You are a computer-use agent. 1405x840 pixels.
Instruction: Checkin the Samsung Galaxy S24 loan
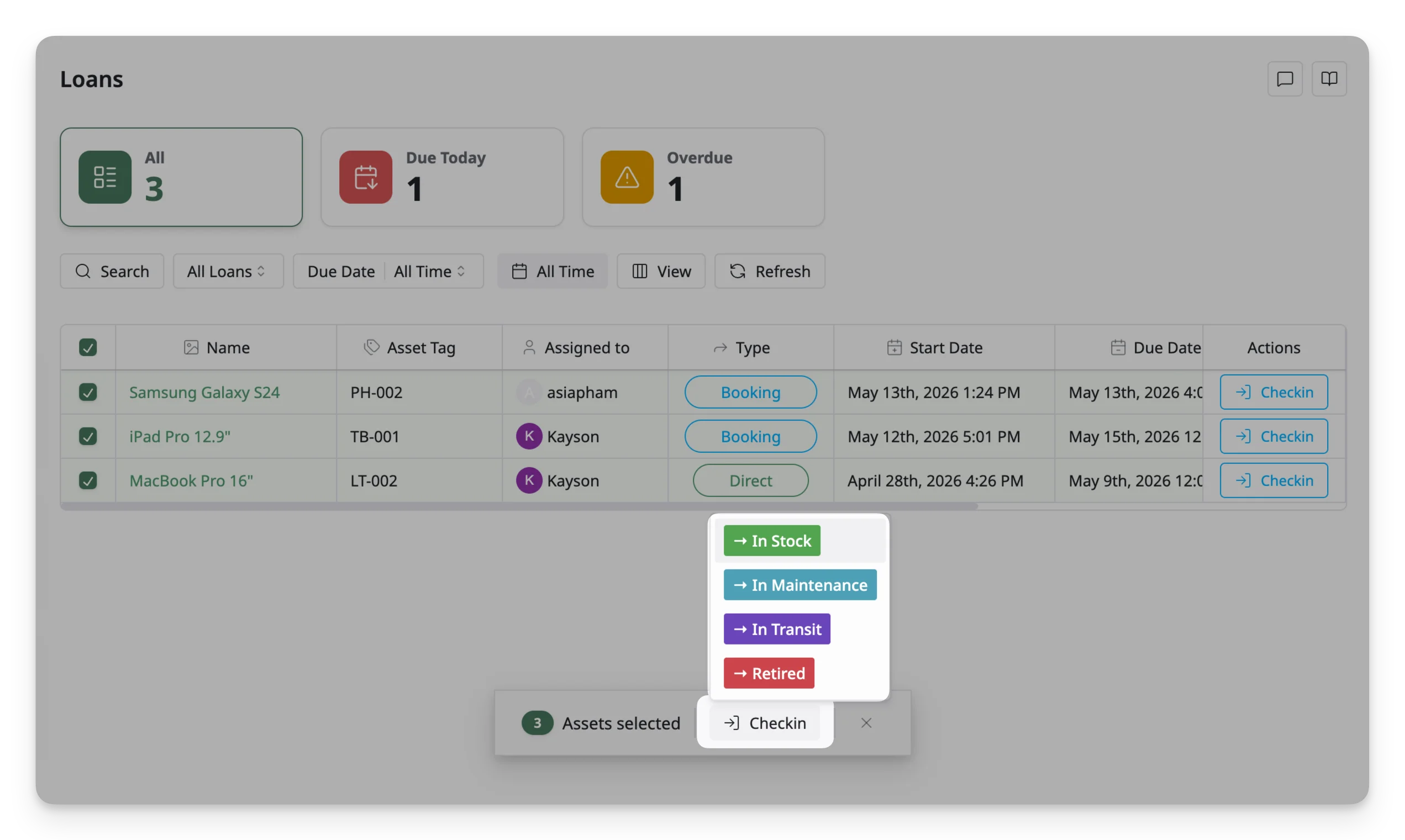click(x=1273, y=392)
